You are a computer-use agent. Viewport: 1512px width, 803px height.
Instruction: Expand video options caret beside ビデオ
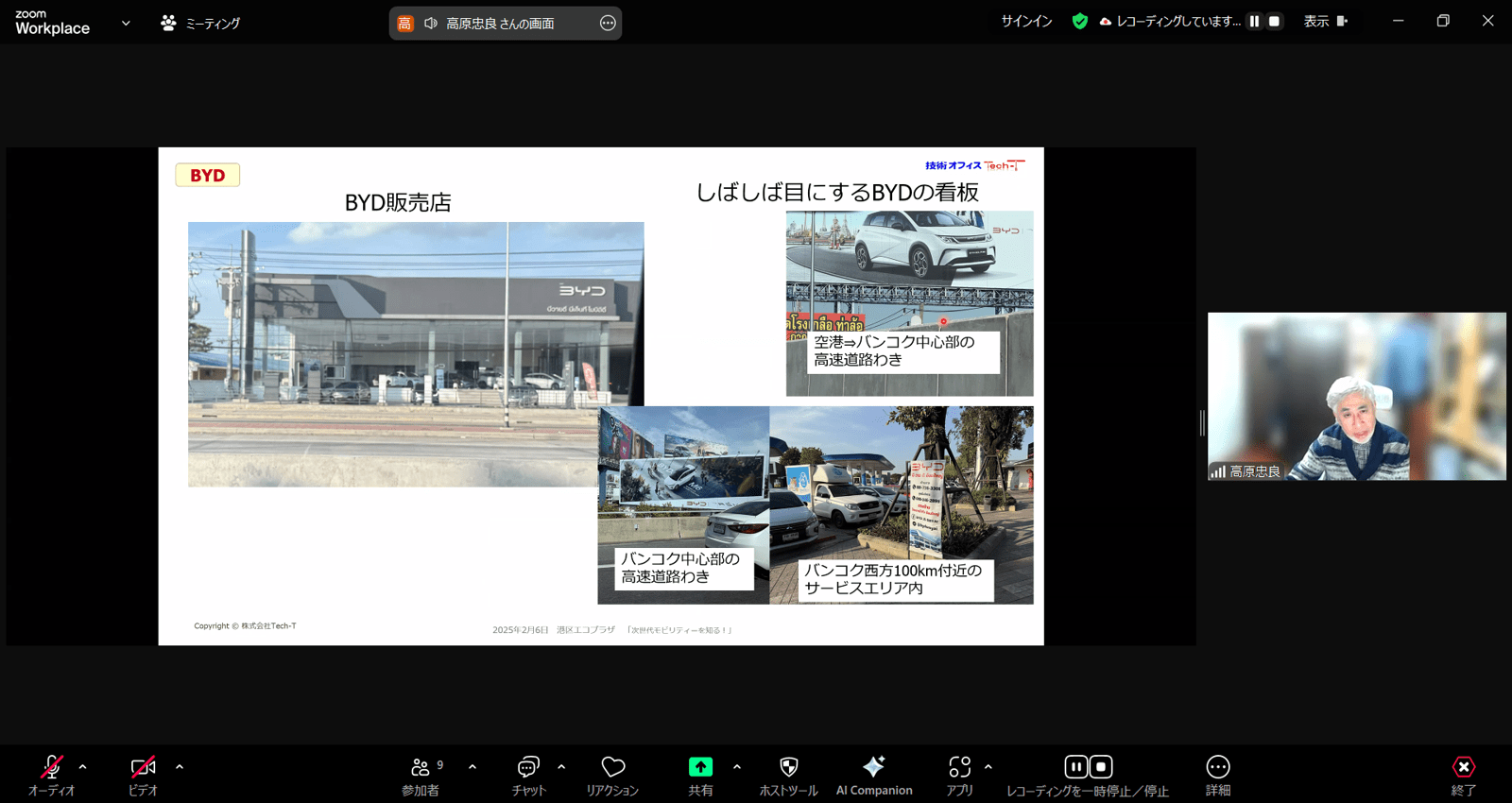coord(180,767)
